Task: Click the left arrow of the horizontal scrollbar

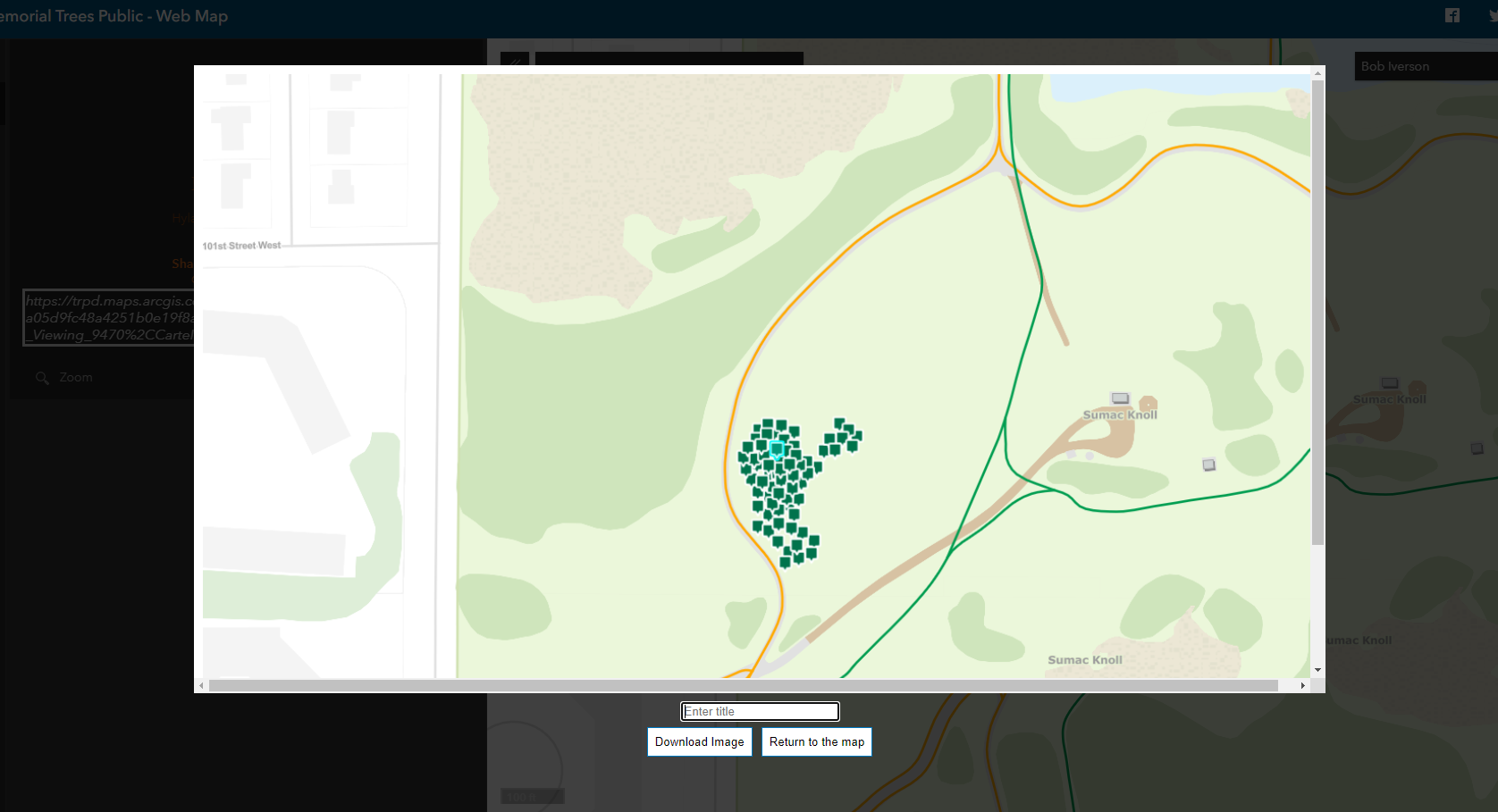Action: point(201,685)
